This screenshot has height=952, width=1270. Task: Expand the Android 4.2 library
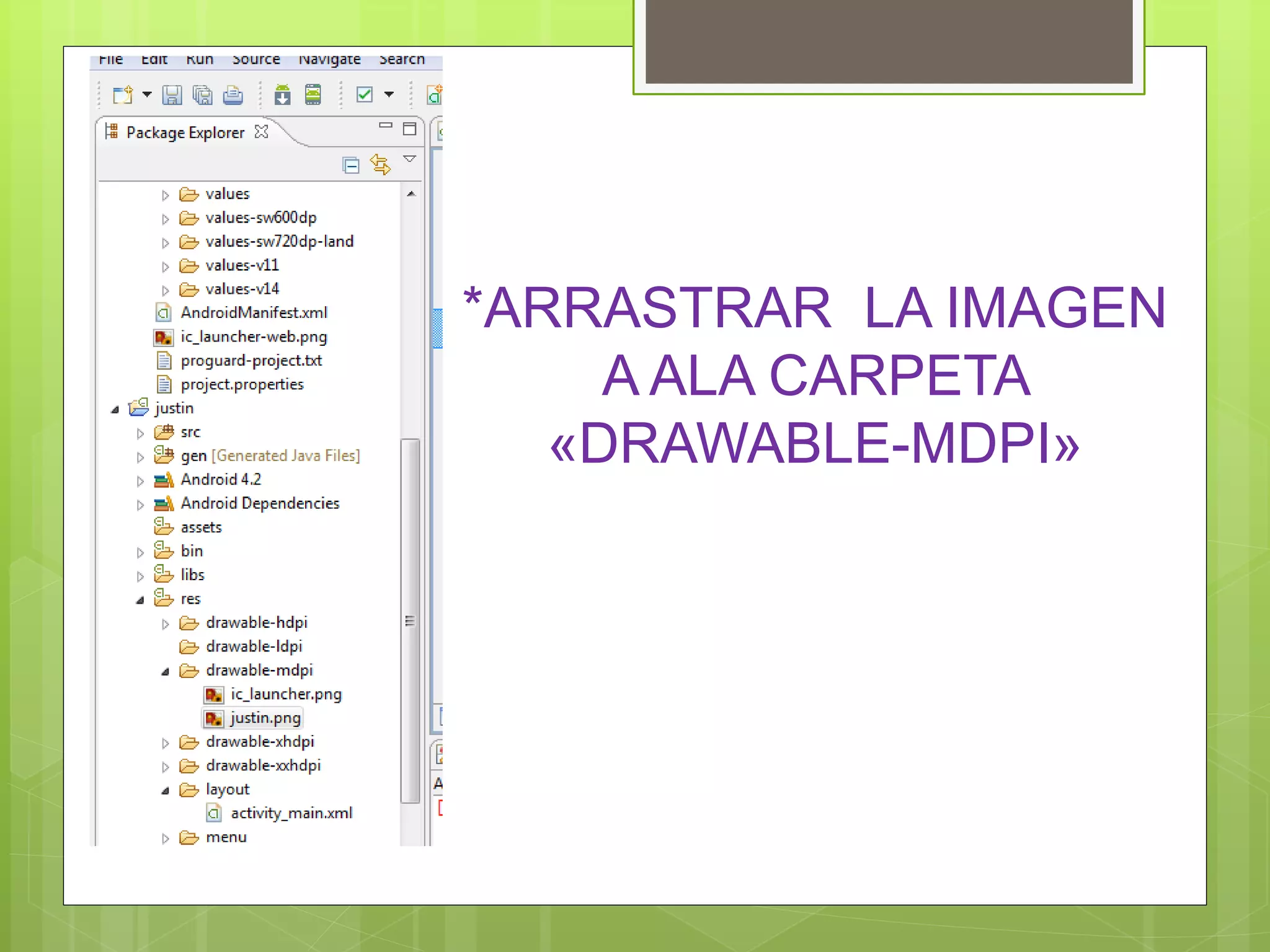click(140, 481)
